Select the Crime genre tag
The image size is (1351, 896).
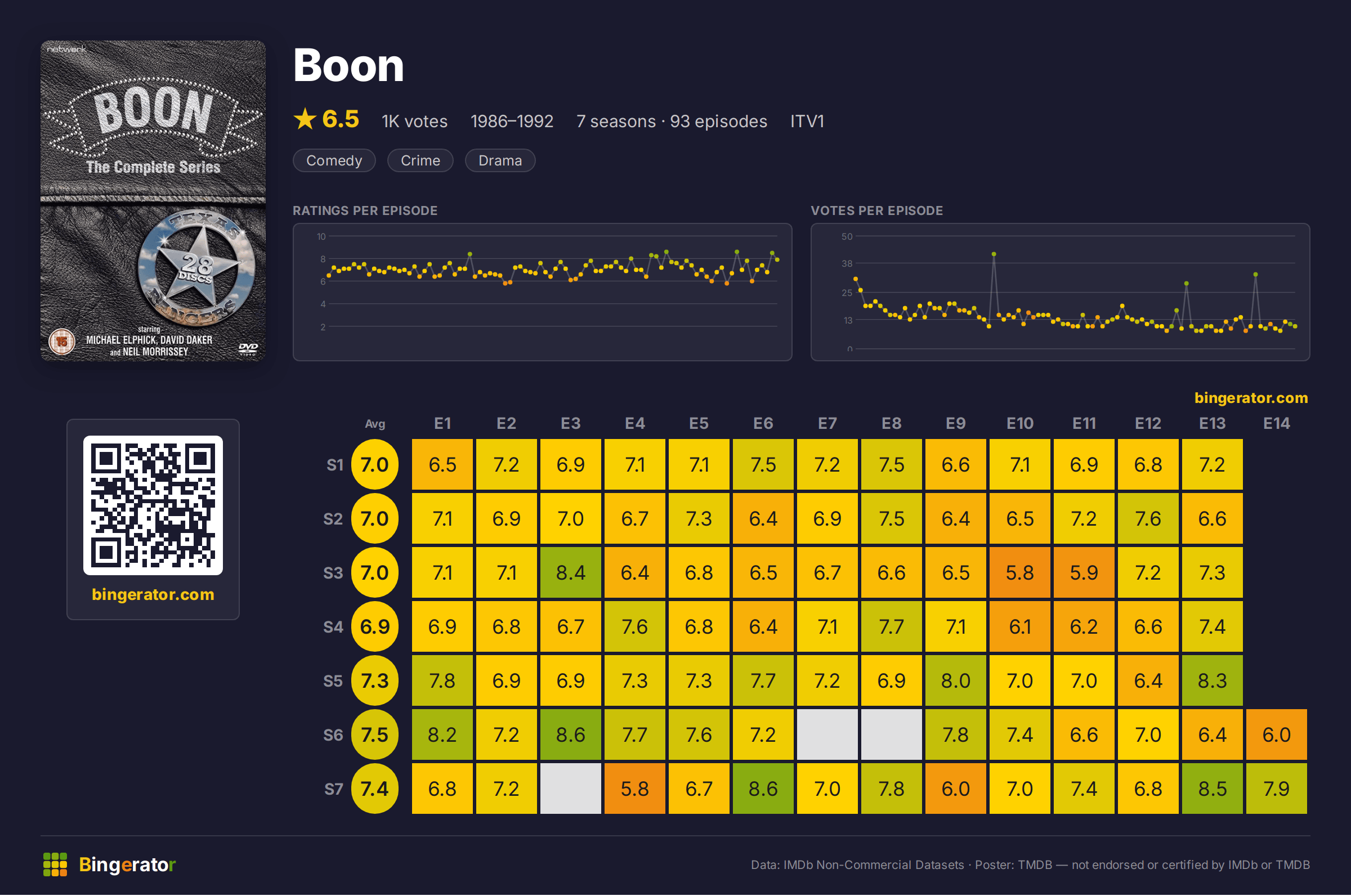click(420, 160)
